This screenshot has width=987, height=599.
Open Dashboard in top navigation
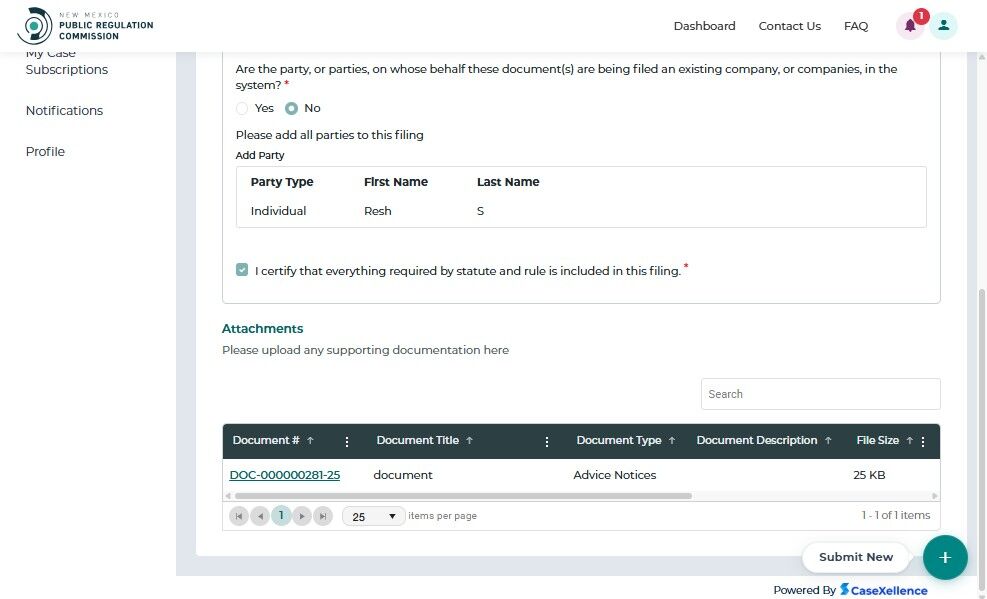click(x=704, y=26)
